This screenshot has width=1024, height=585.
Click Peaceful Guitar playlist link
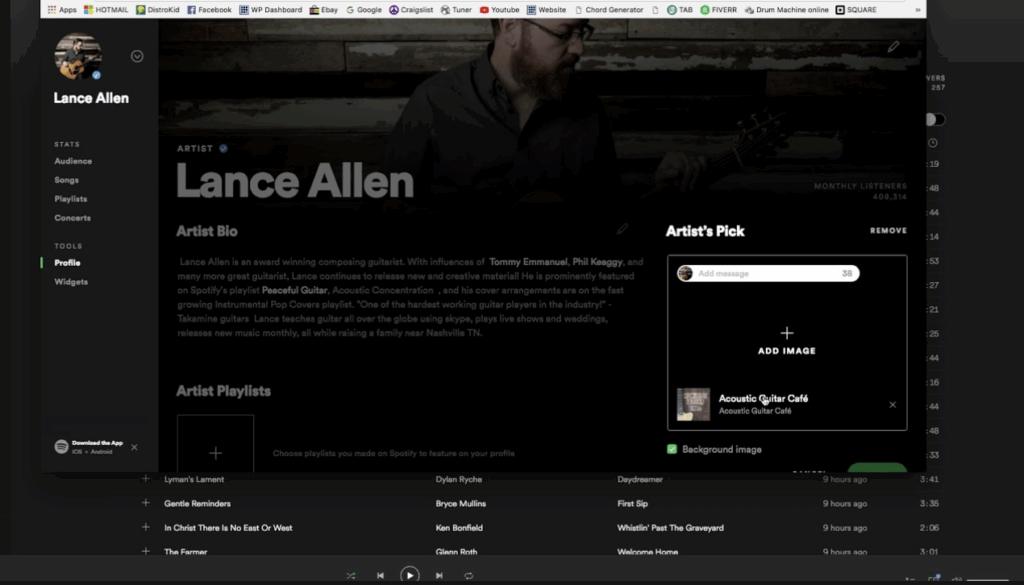[x=295, y=291]
